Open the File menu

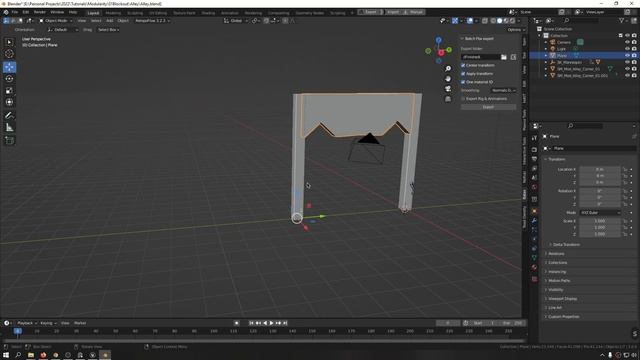15,12
